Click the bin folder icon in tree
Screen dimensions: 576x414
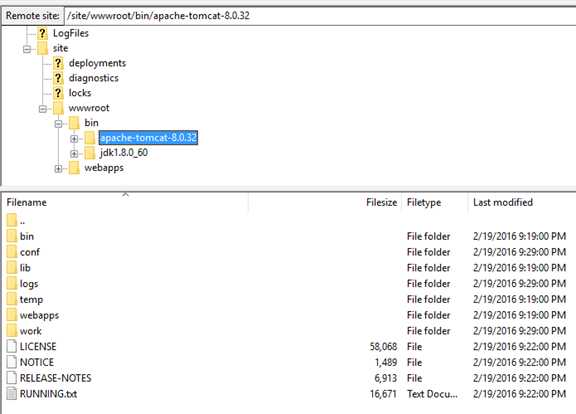[x=74, y=123]
